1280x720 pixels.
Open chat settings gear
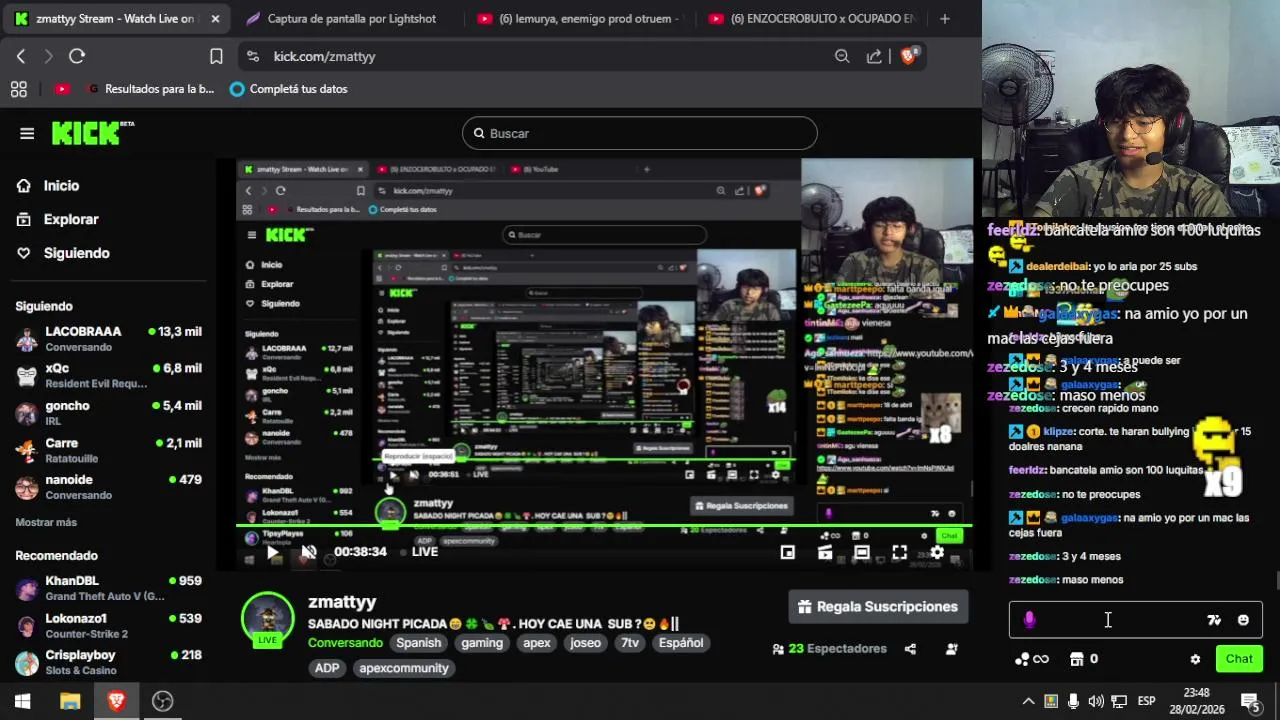[x=1195, y=659]
